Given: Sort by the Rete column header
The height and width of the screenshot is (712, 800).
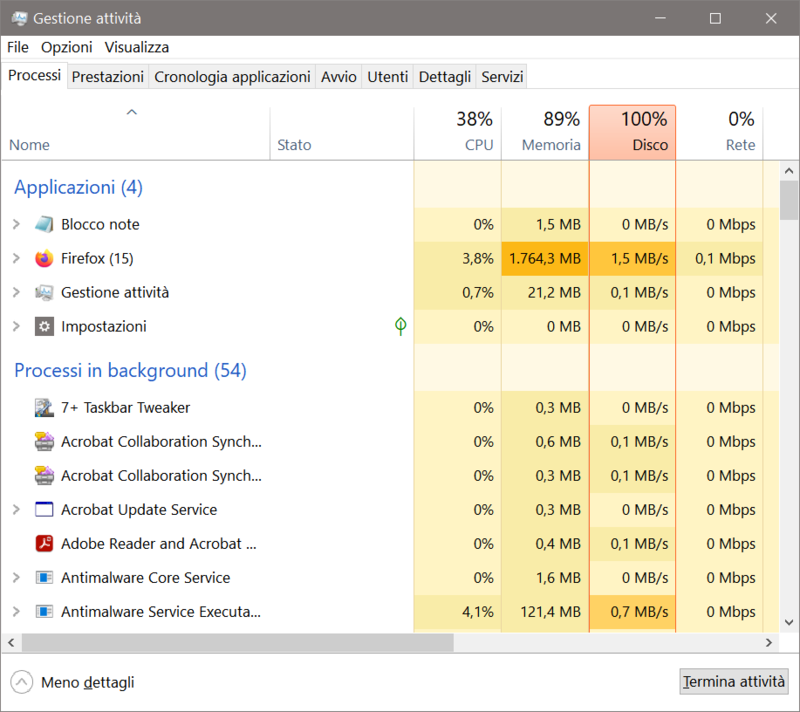Looking at the screenshot, I should point(720,133).
